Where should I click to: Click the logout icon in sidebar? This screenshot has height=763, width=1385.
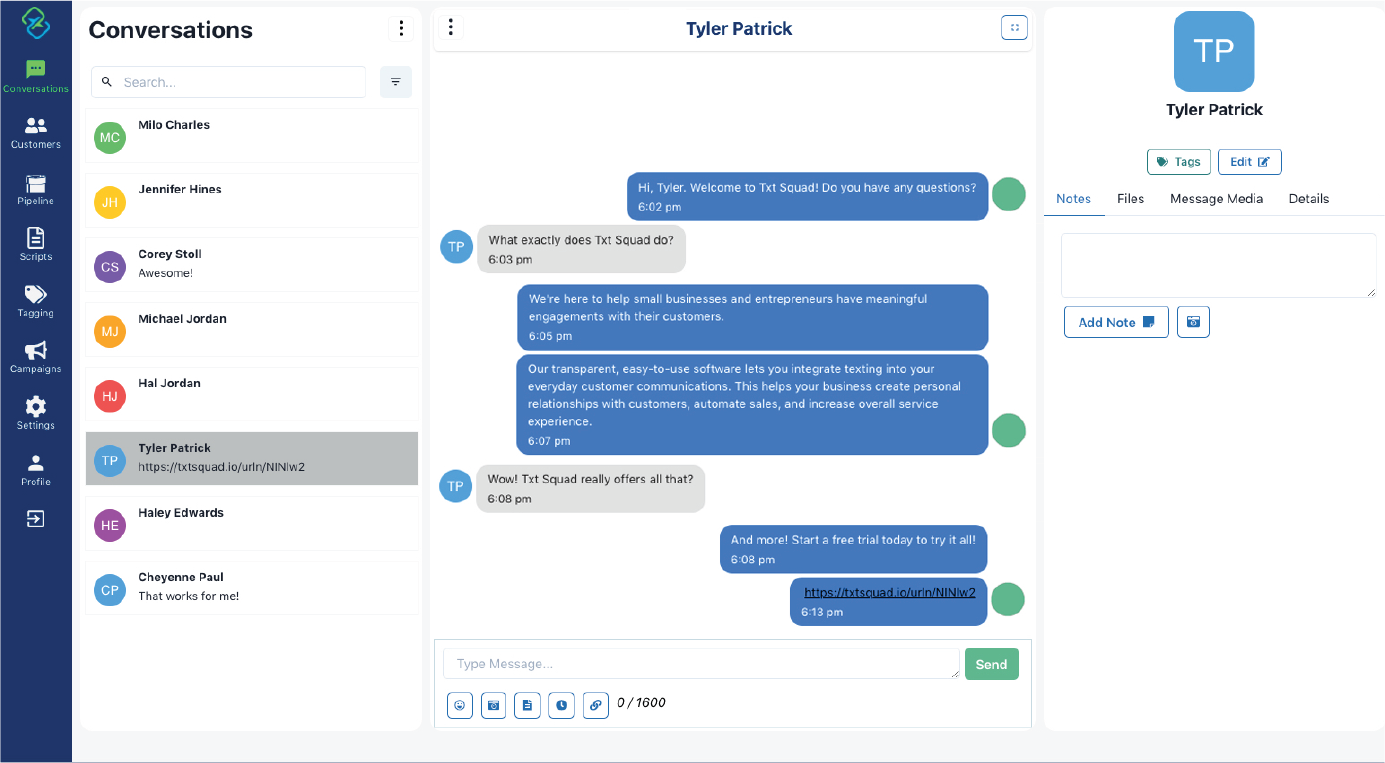pos(36,519)
